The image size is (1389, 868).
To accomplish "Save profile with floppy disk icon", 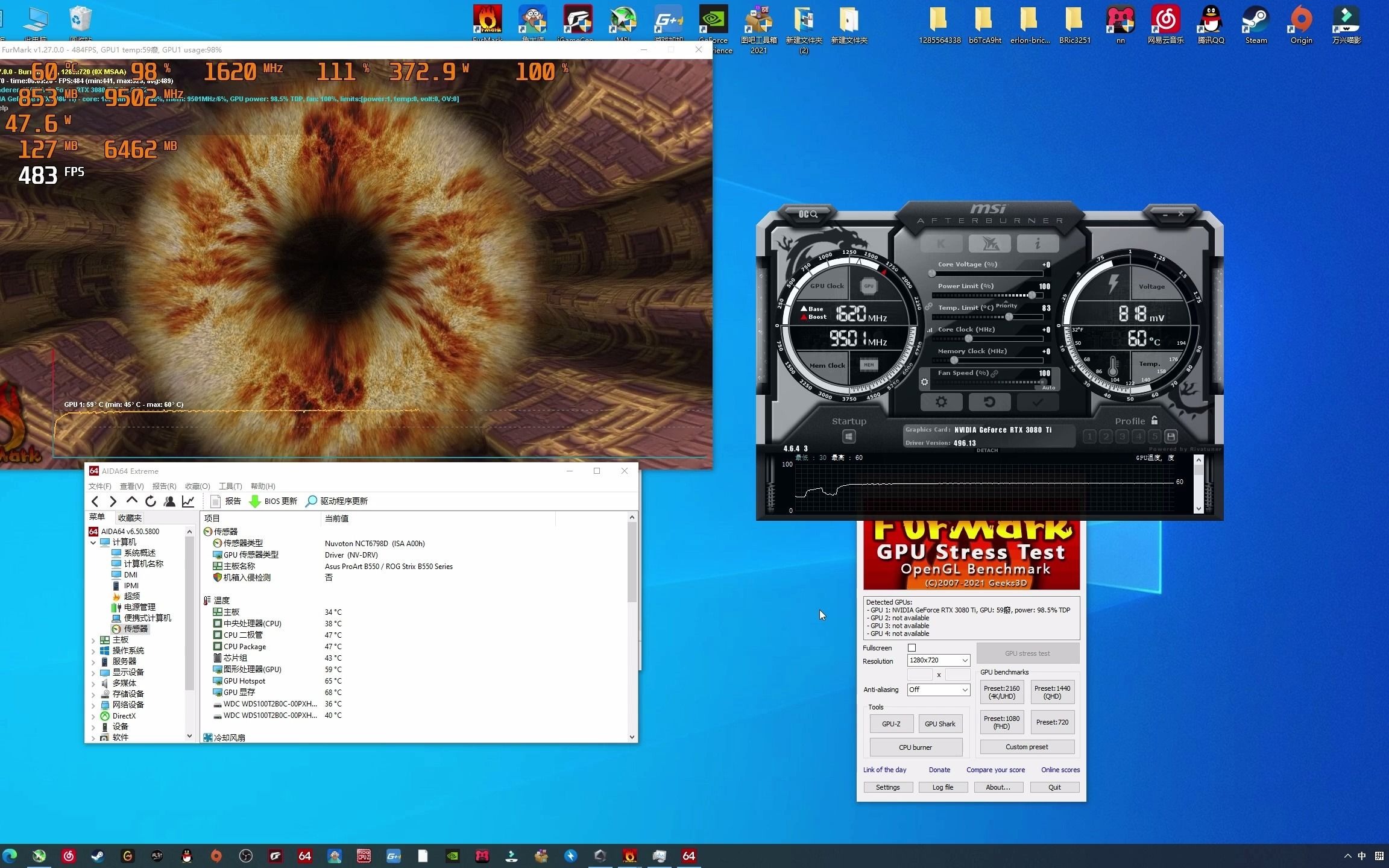I will click(x=1171, y=436).
